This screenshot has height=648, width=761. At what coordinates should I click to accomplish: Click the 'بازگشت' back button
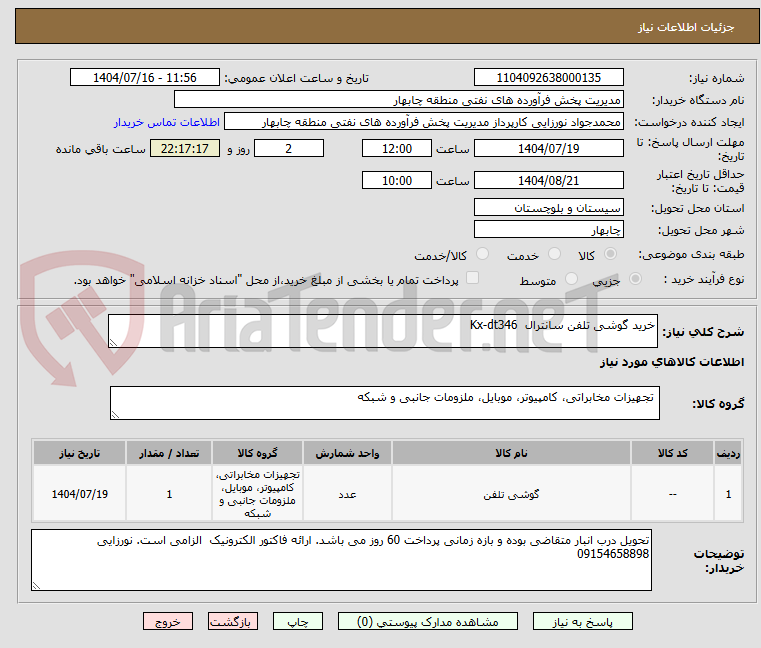pos(232,622)
